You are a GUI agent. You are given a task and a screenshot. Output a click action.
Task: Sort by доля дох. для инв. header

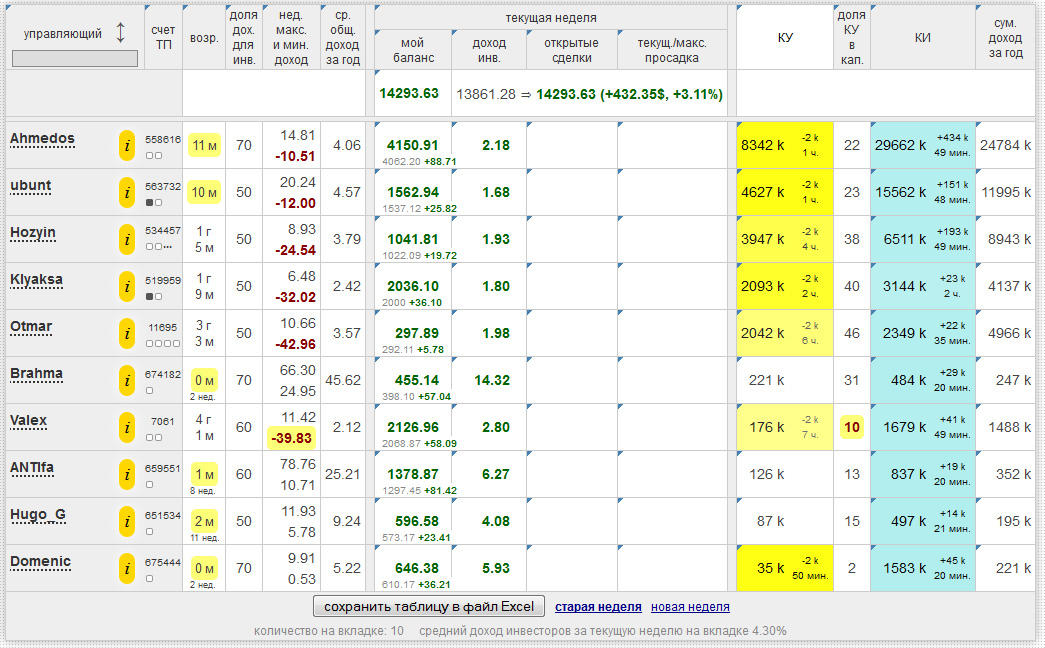click(x=243, y=37)
